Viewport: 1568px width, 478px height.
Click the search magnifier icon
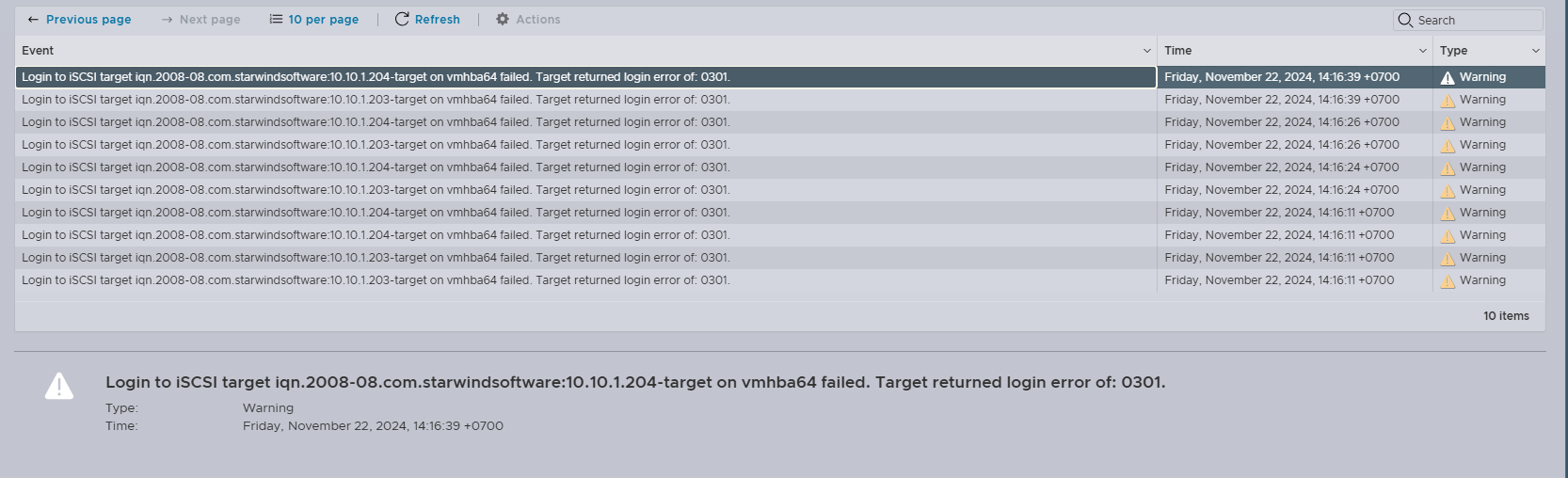coord(1405,20)
